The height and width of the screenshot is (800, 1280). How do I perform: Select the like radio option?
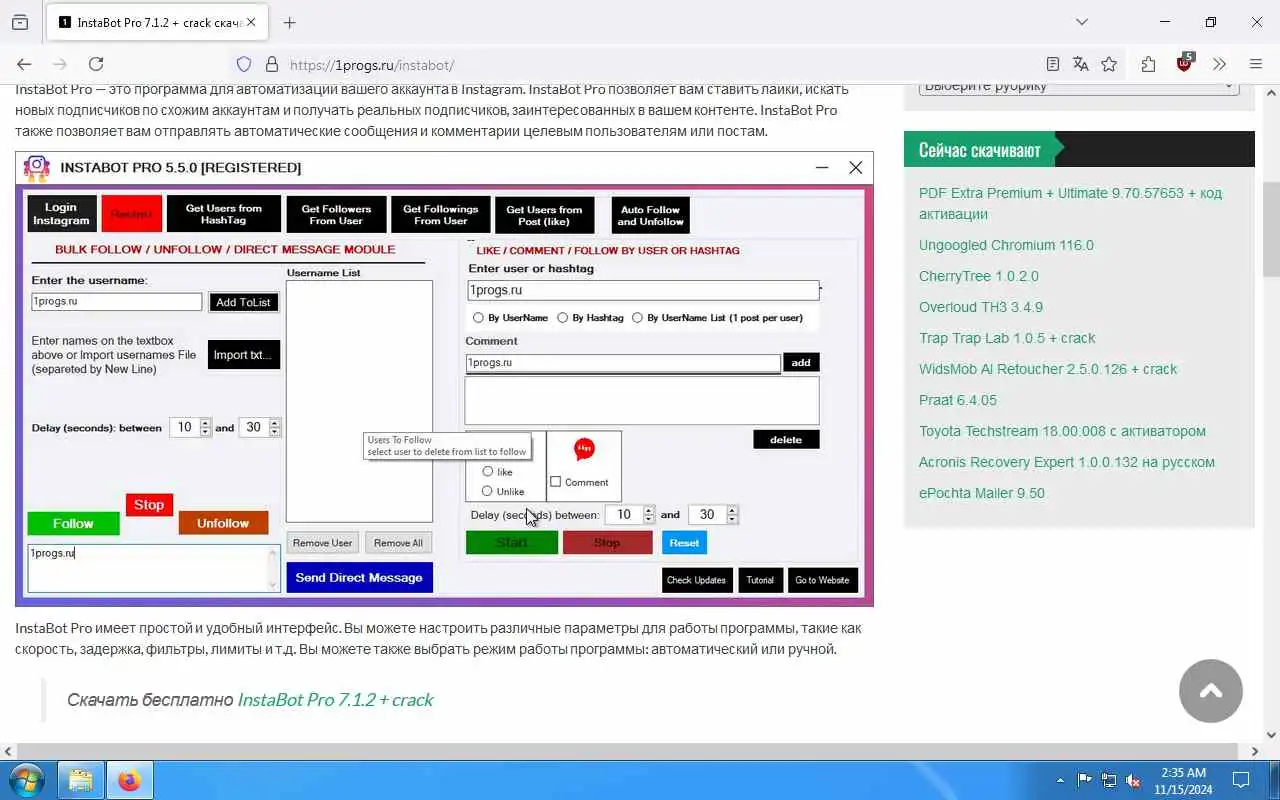pyautogui.click(x=488, y=471)
